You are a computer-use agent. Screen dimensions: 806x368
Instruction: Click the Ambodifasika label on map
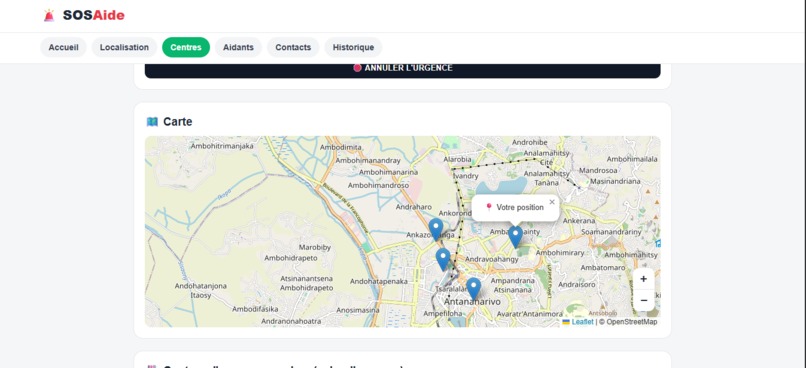(255, 309)
